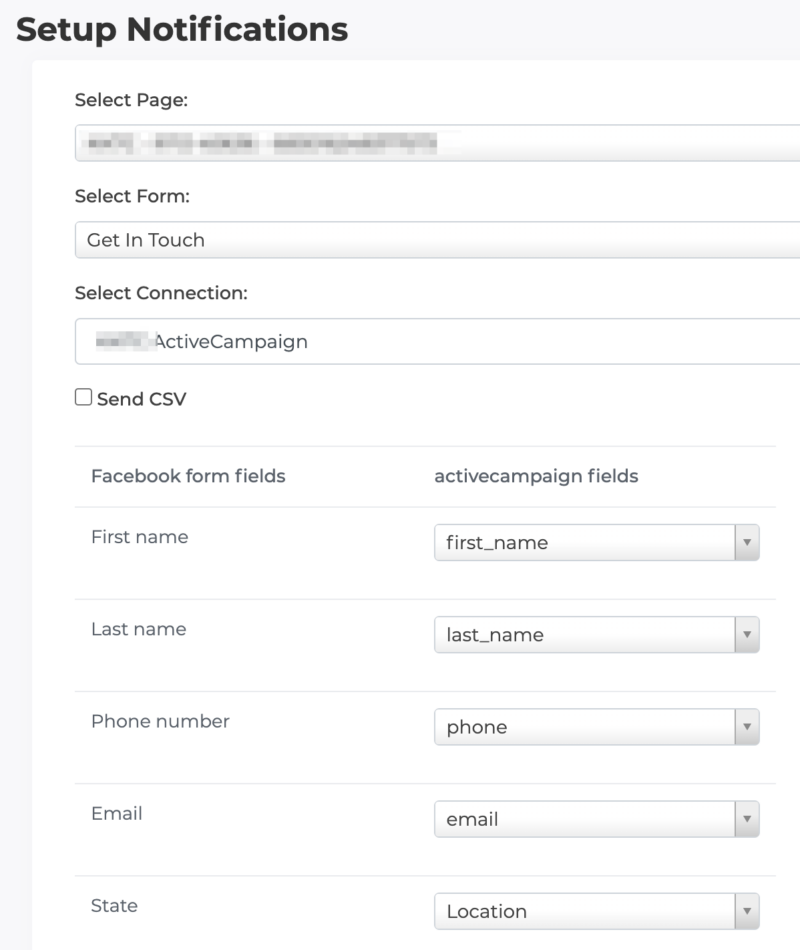The image size is (800, 950).
Task: Click the last_name dropdown arrow icon
Action: [x=746, y=635]
